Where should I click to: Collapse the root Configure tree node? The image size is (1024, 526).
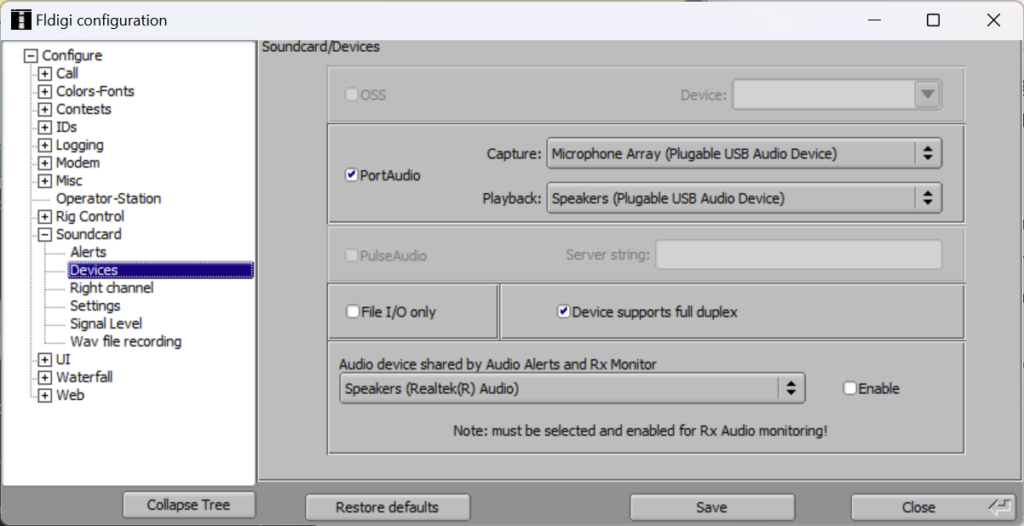(x=31, y=56)
